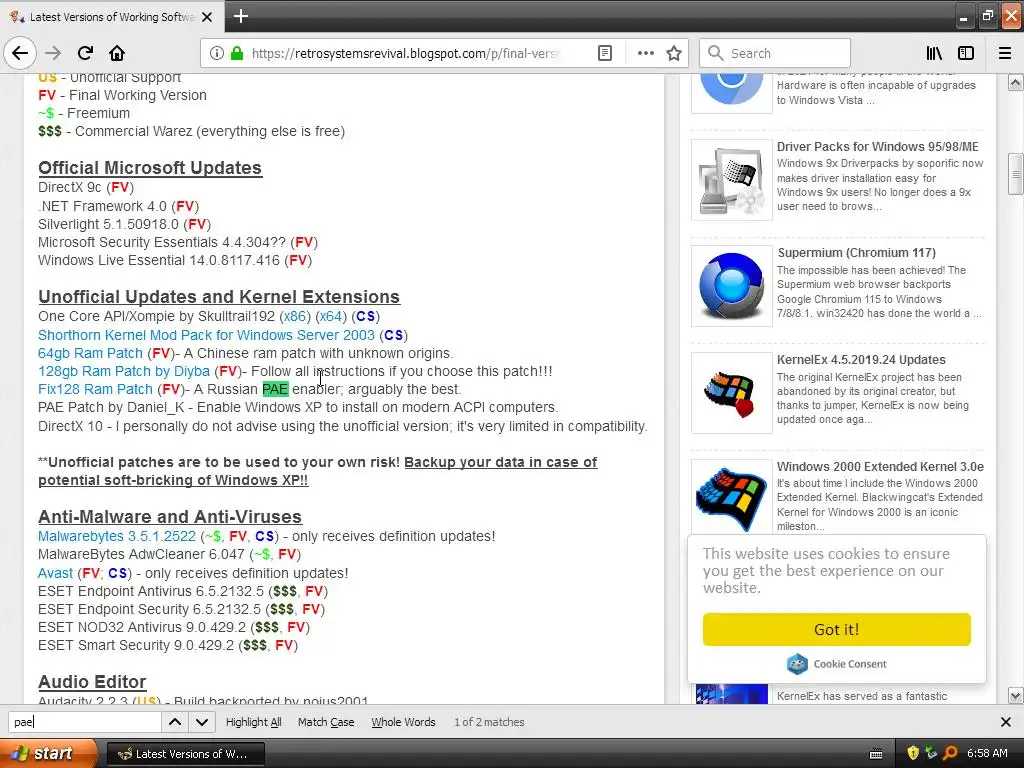Close the find bar
Image resolution: width=1024 pixels, height=768 pixels.
pos(1006,722)
